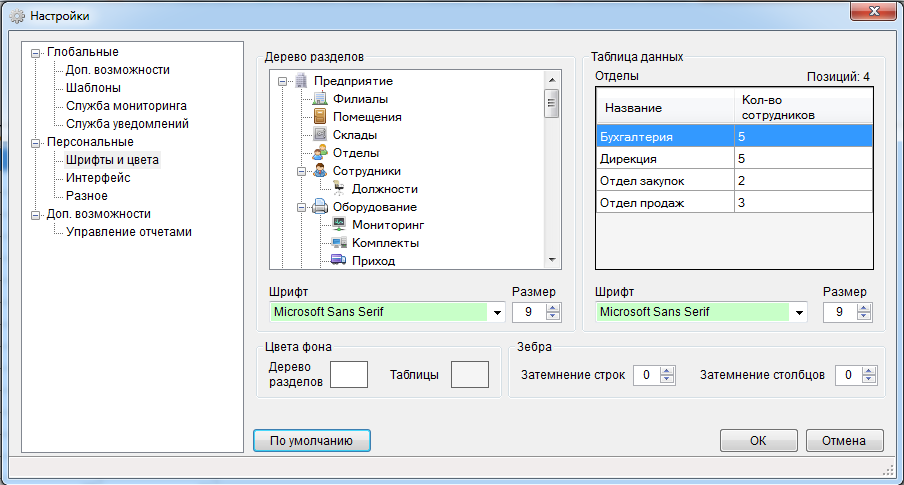Open the table font dropdown
The height and width of the screenshot is (485, 904).
pos(799,313)
